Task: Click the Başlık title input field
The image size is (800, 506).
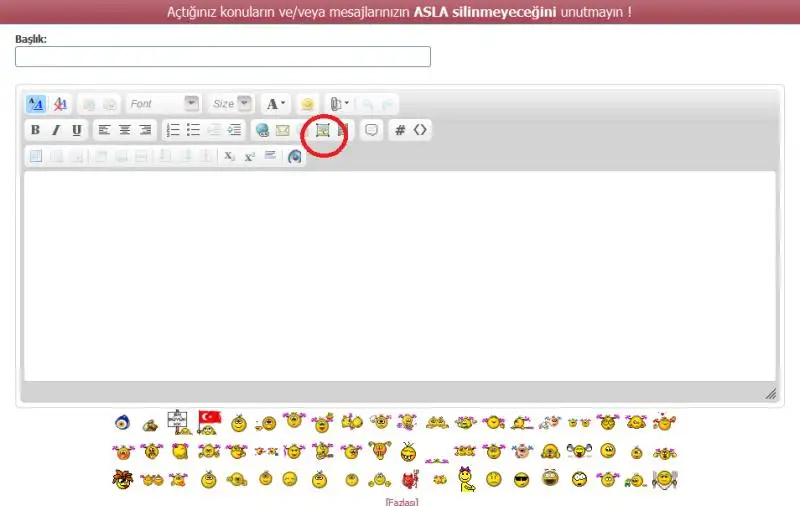Action: pos(222,57)
